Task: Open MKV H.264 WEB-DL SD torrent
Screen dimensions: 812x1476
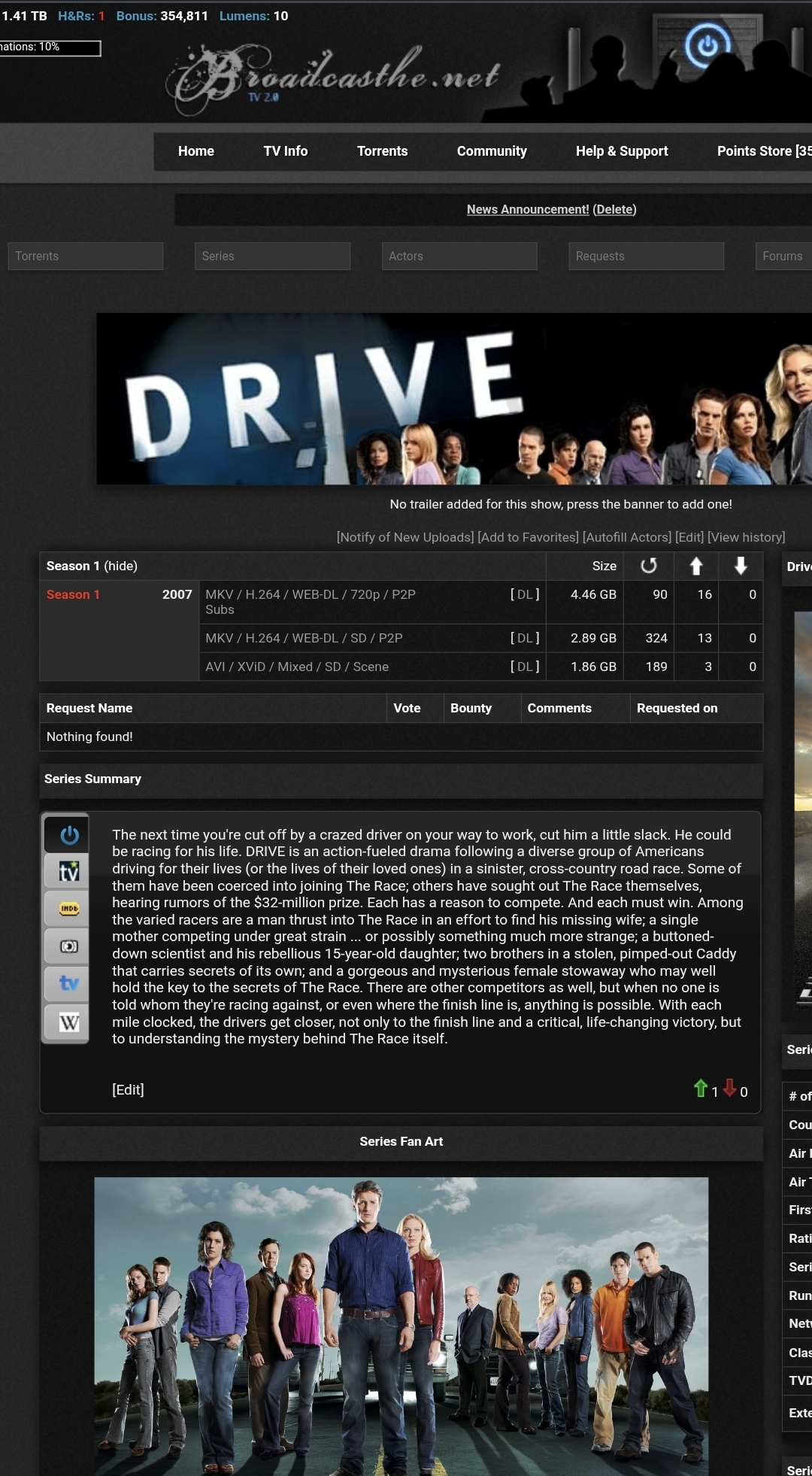Action: click(304, 638)
